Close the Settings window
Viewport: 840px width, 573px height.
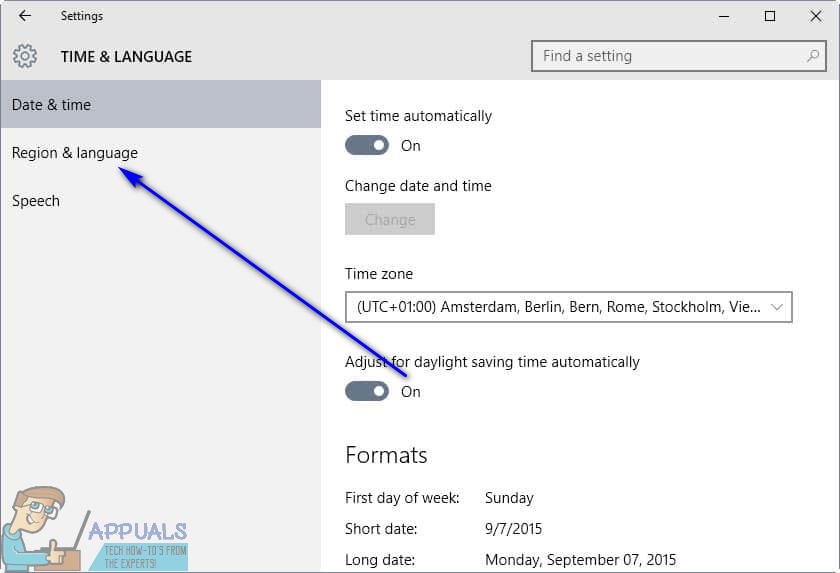click(x=815, y=16)
